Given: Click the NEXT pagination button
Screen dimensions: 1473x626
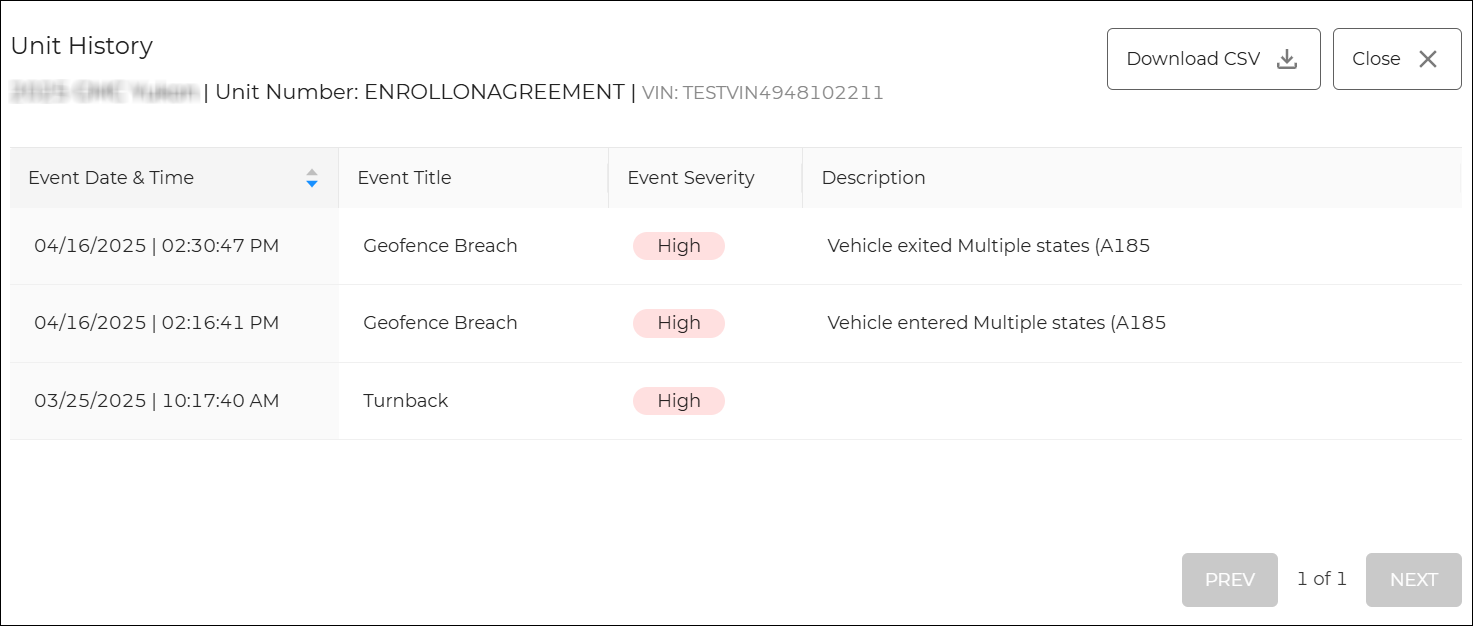Looking at the screenshot, I should [1413, 580].
